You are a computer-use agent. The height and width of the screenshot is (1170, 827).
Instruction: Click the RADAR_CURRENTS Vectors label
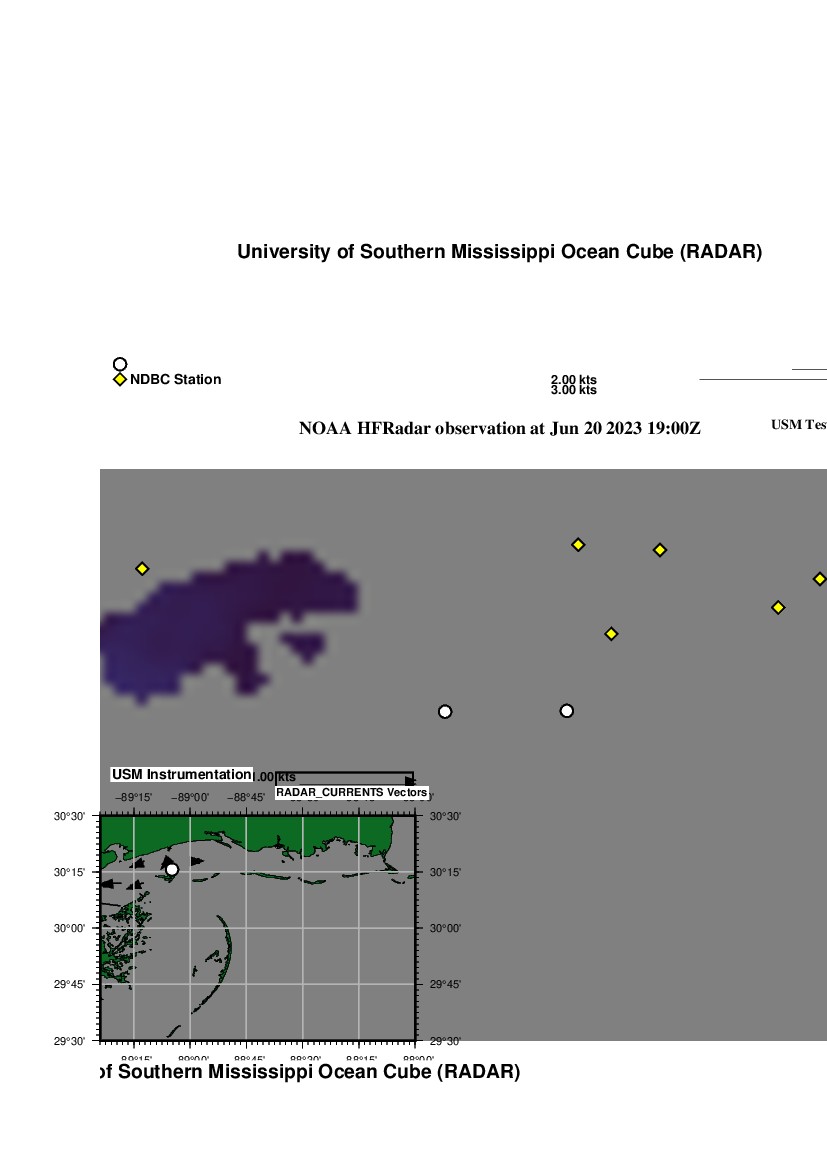click(351, 793)
